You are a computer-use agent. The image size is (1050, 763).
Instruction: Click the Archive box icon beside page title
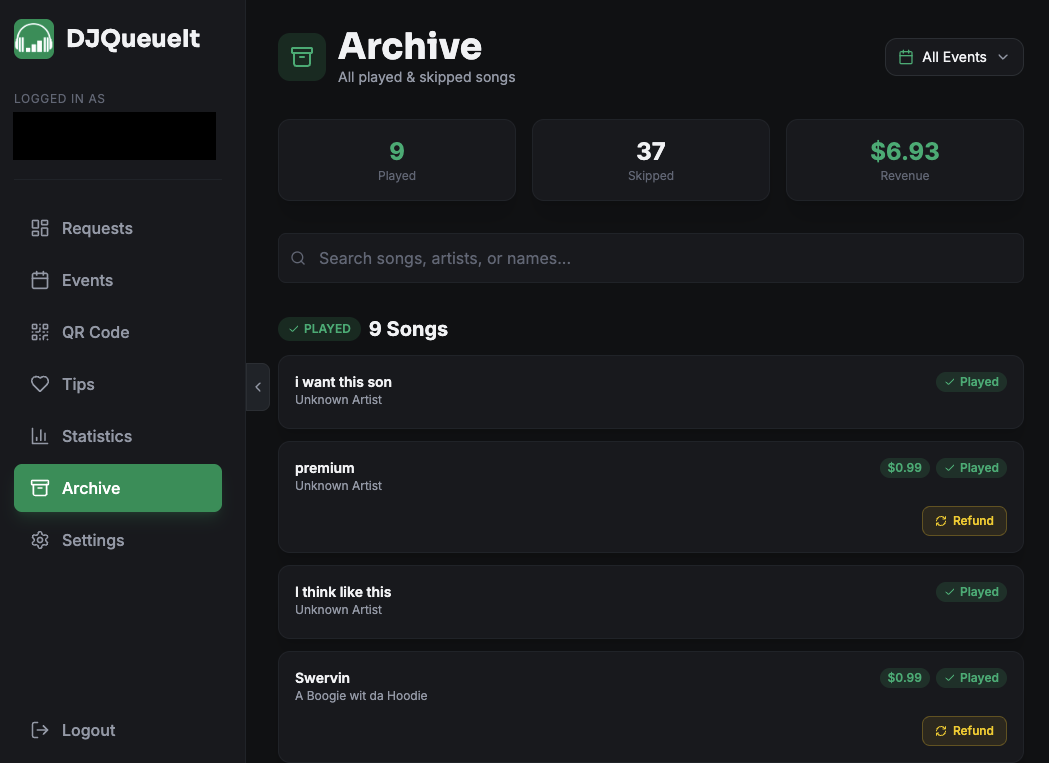pos(301,57)
